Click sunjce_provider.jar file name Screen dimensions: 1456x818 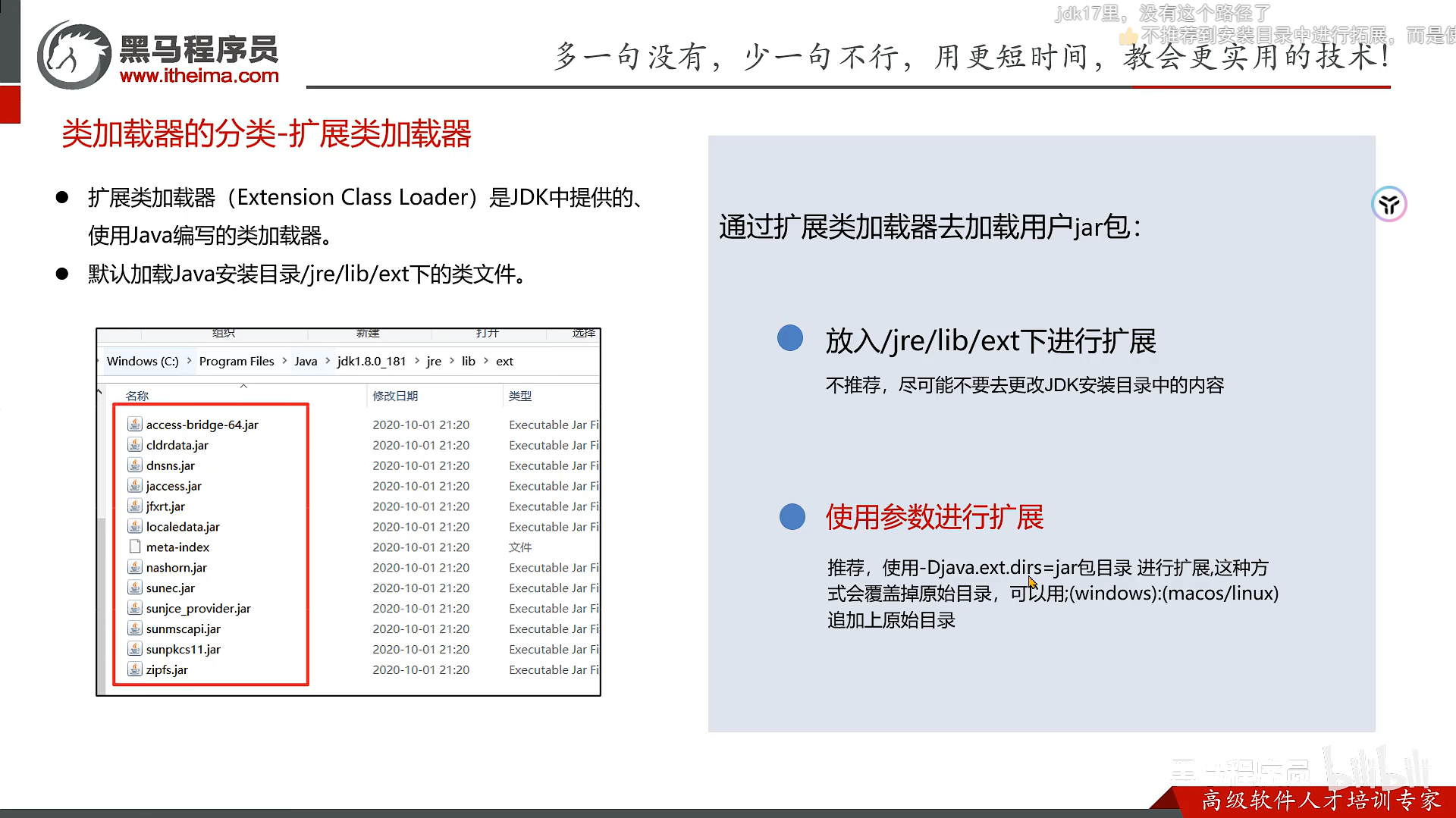(198, 609)
